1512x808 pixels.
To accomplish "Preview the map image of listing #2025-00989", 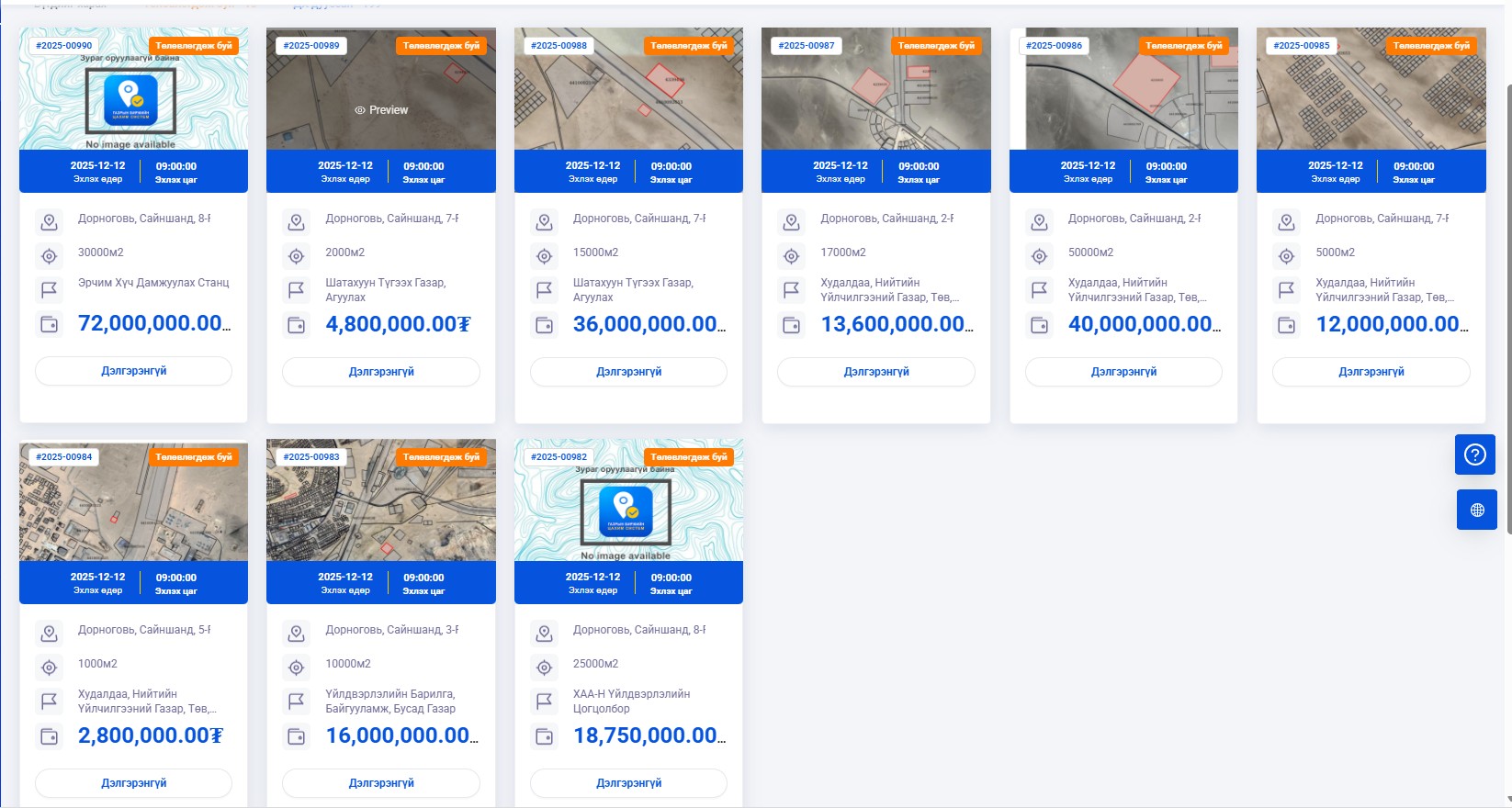I will [x=380, y=109].
